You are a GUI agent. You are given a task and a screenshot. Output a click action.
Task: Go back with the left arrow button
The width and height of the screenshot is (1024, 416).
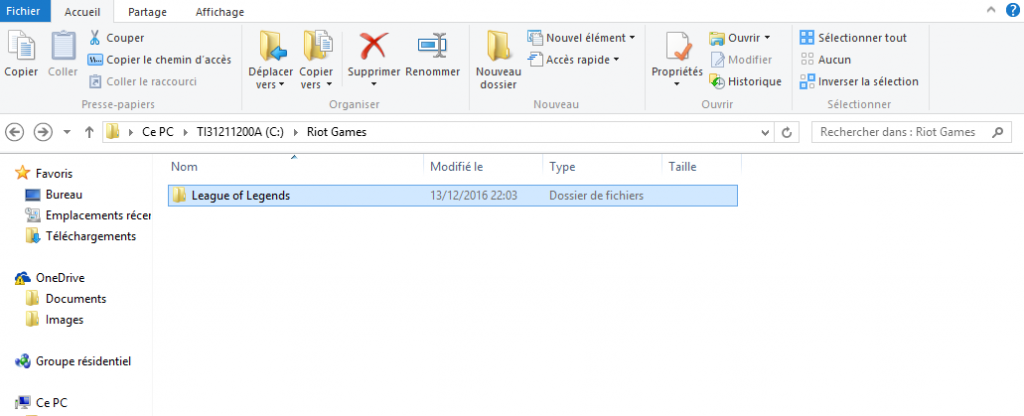pos(14,132)
